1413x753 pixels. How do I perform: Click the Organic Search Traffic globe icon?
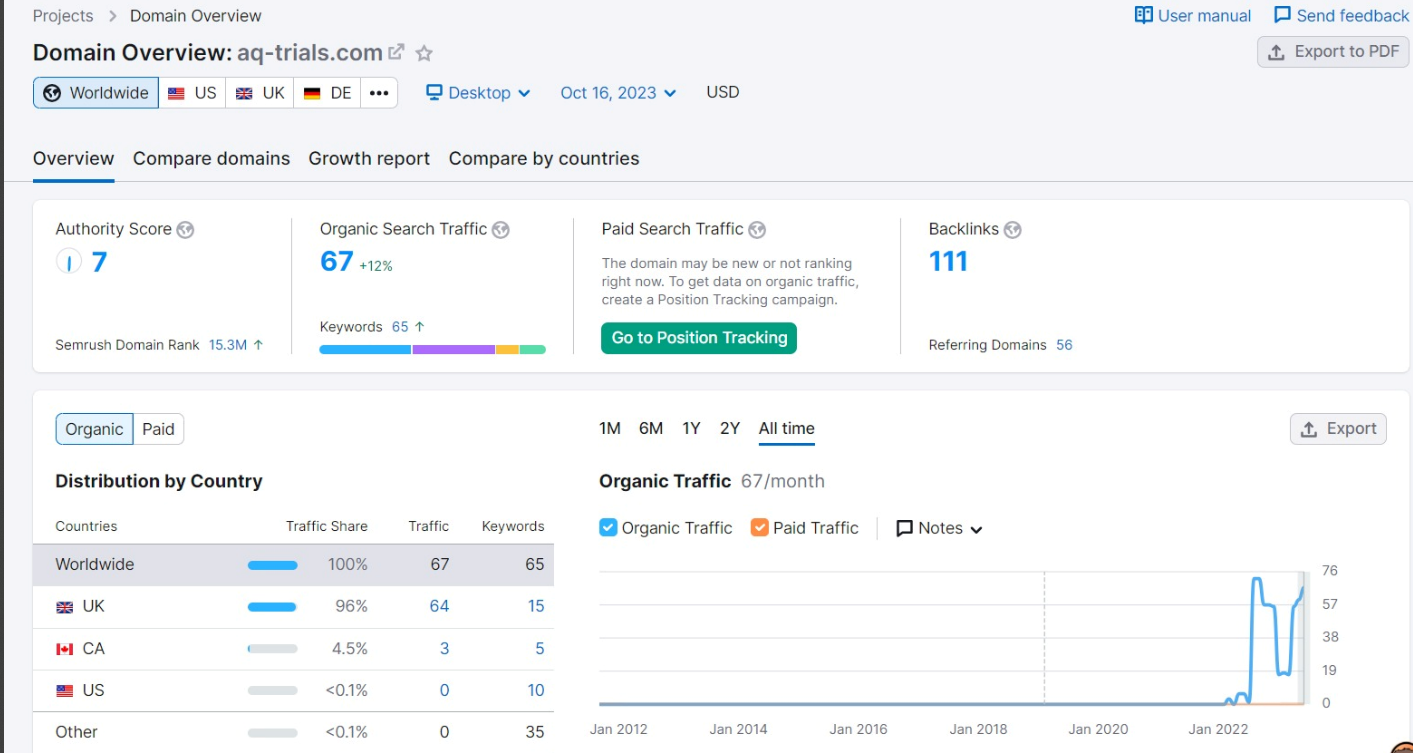501,229
